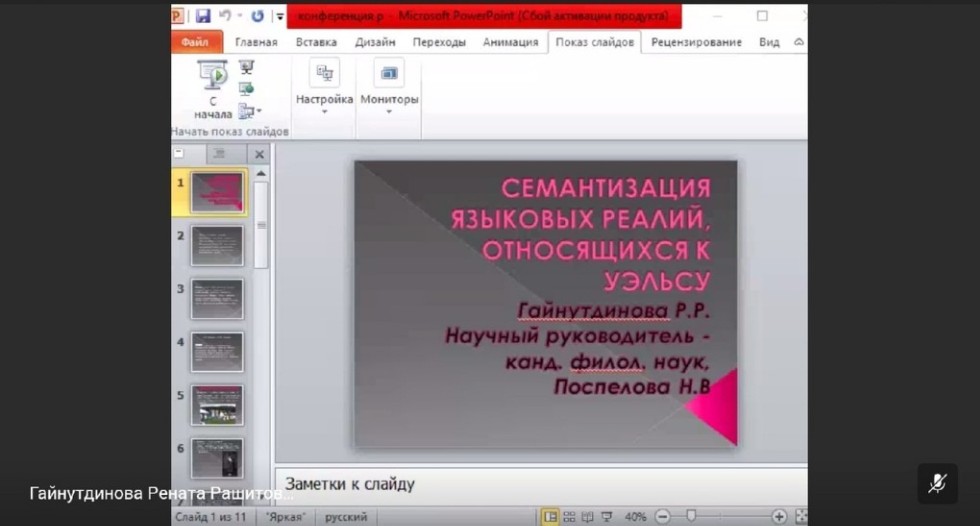
Task: Open the Дизайн ribbon tab
Action: click(x=375, y=42)
